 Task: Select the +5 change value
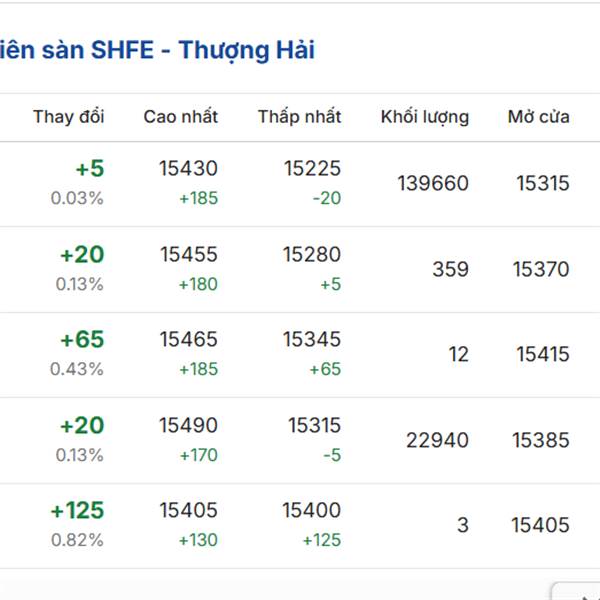[x=90, y=168]
